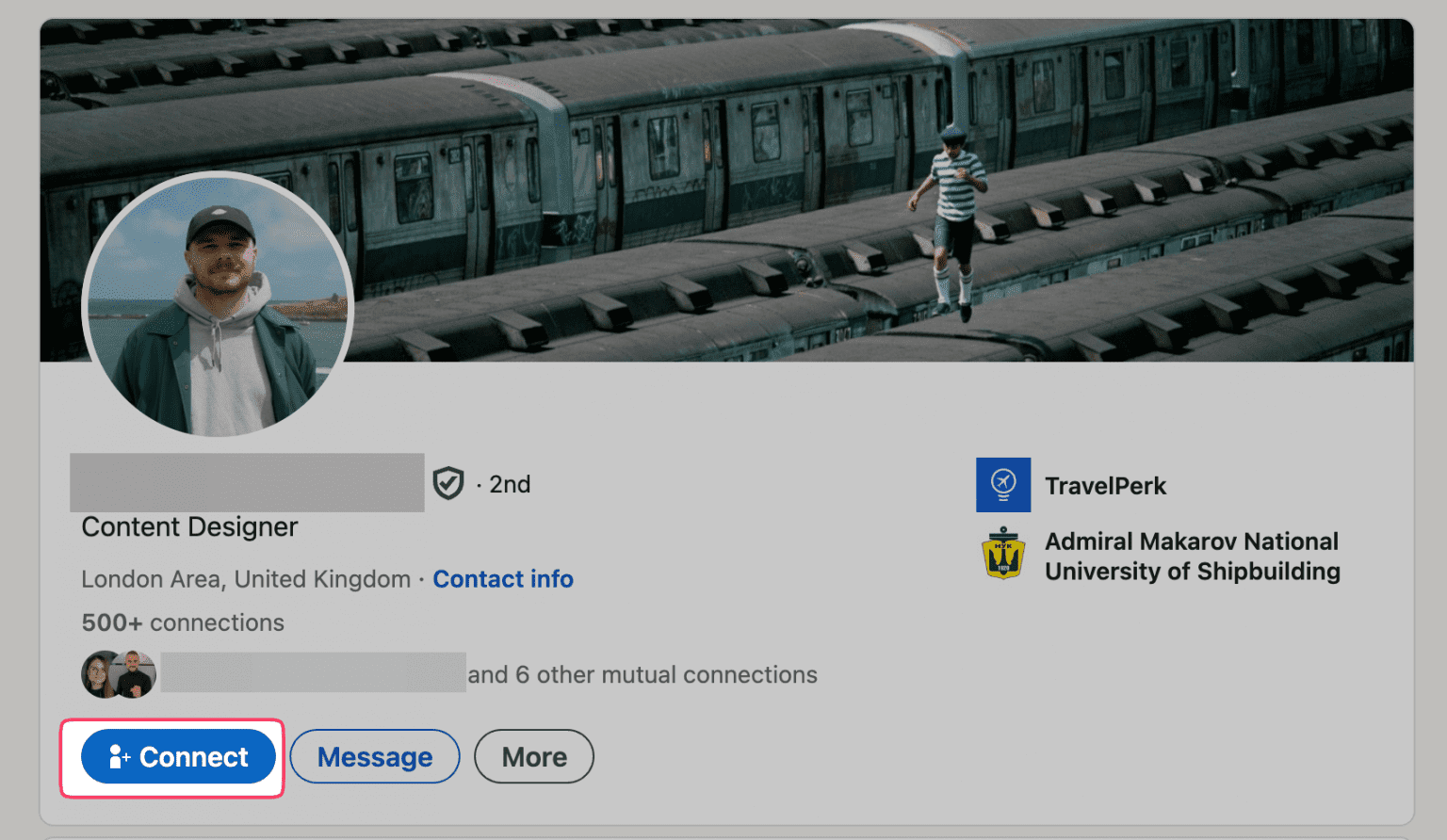1447x840 pixels.
Task: Open the Message button
Action: click(374, 756)
